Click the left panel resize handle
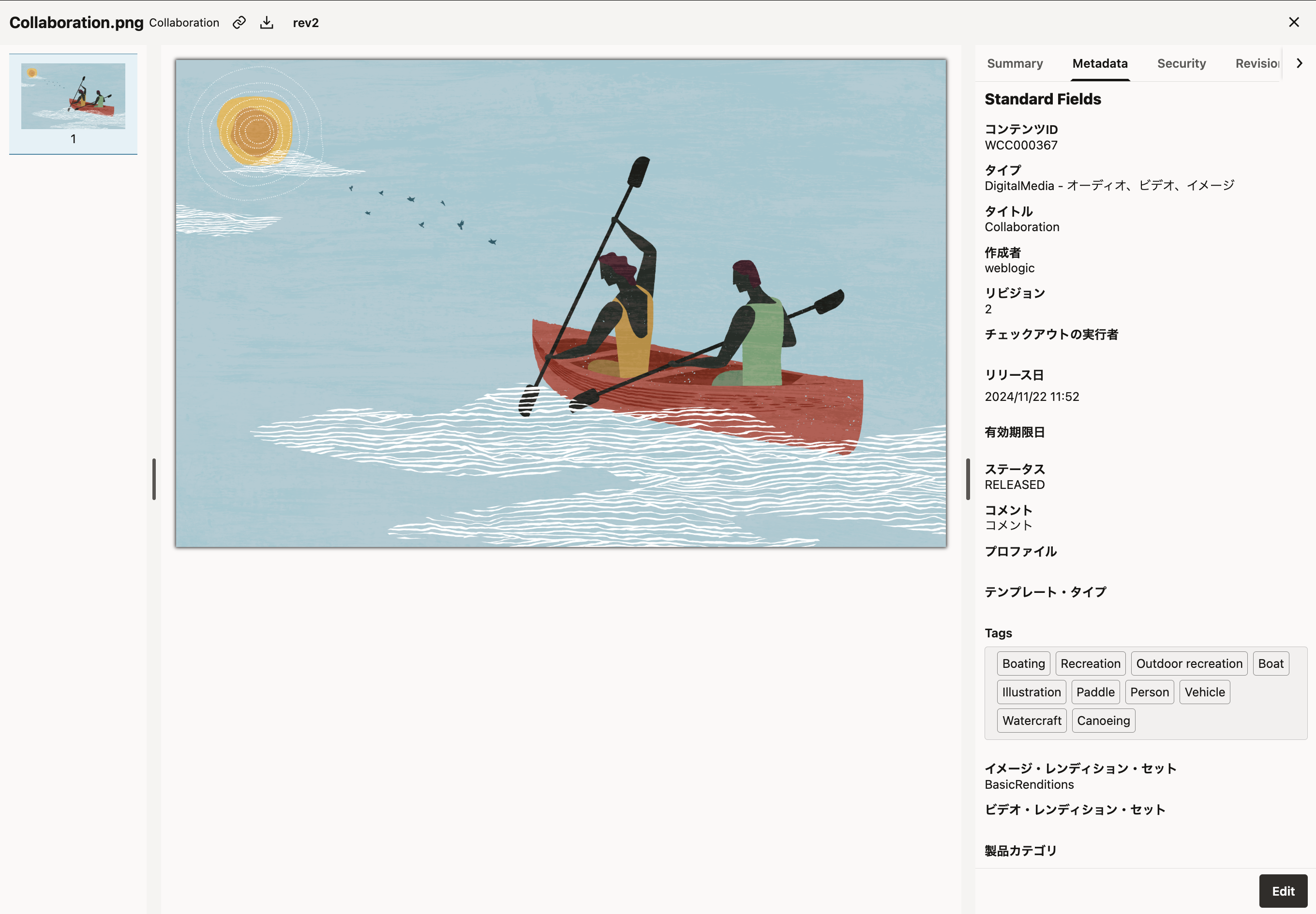The image size is (1316, 914). point(154,479)
